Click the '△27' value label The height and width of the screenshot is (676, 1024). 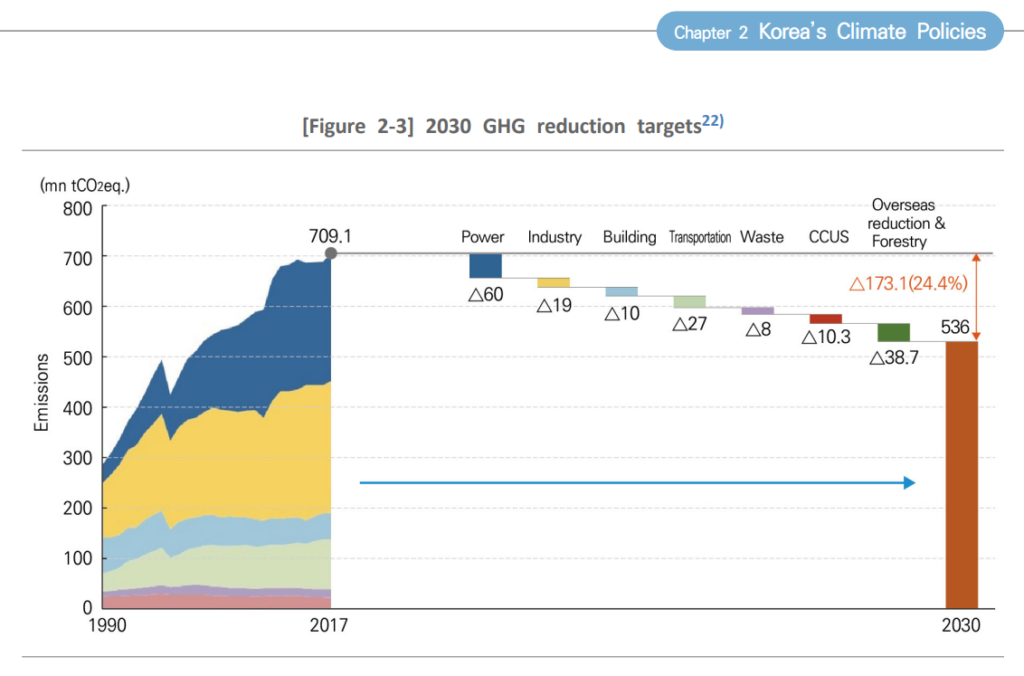click(690, 324)
